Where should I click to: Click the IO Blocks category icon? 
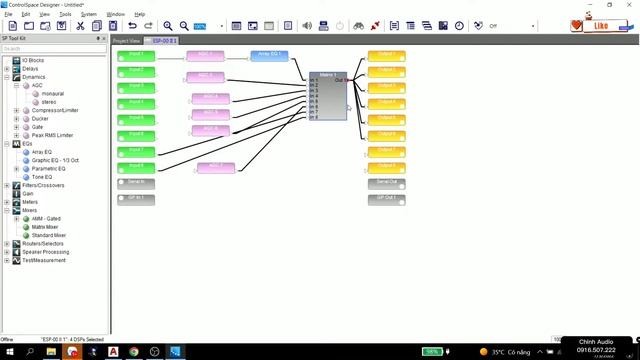click(16, 60)
